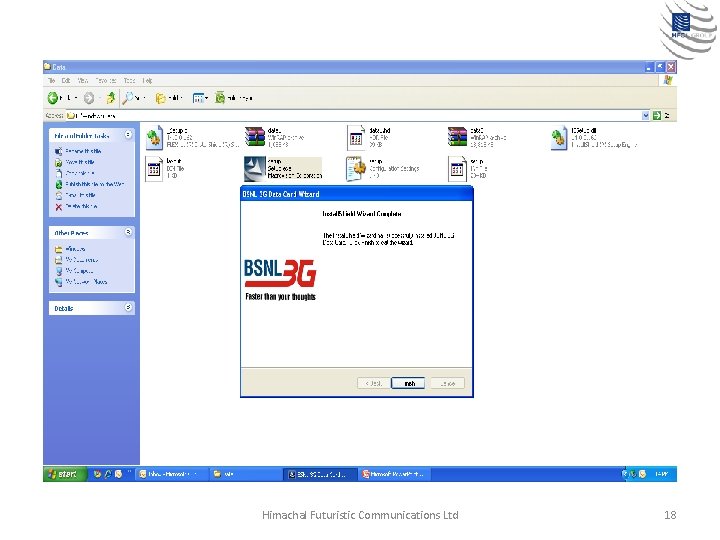Select the ISSetup.dll file icon
Image resolution: width=720 pixels, height=540 pixels.
coord(559,138)
